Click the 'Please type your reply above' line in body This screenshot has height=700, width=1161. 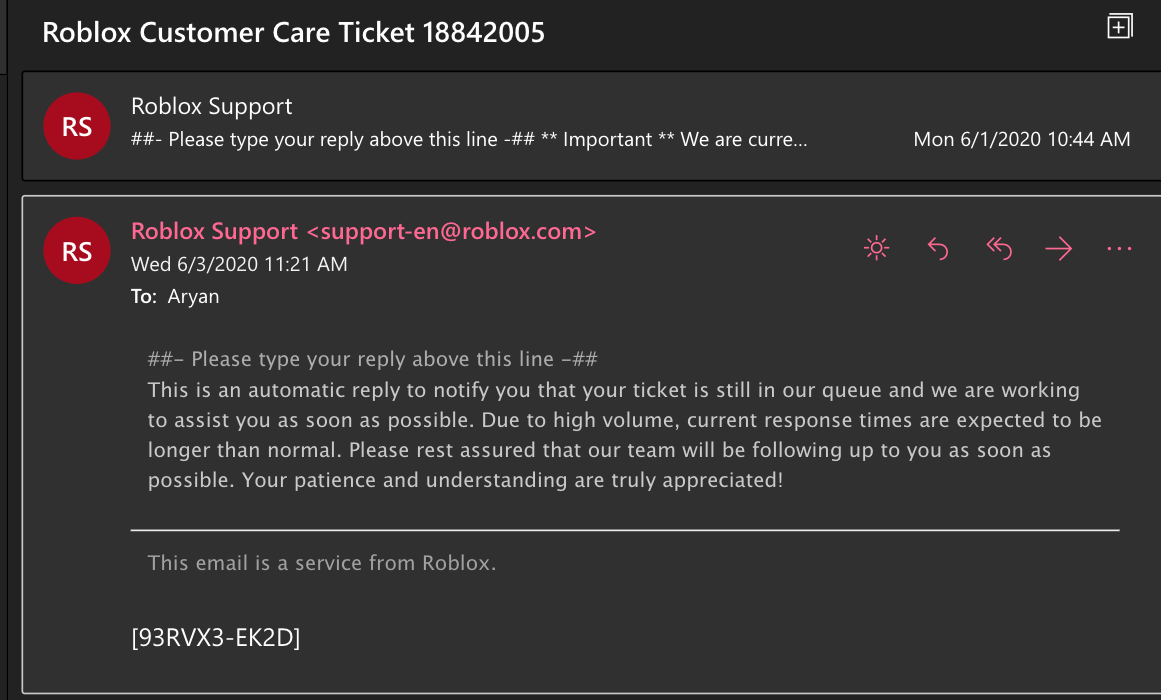[x=372, y=360]
